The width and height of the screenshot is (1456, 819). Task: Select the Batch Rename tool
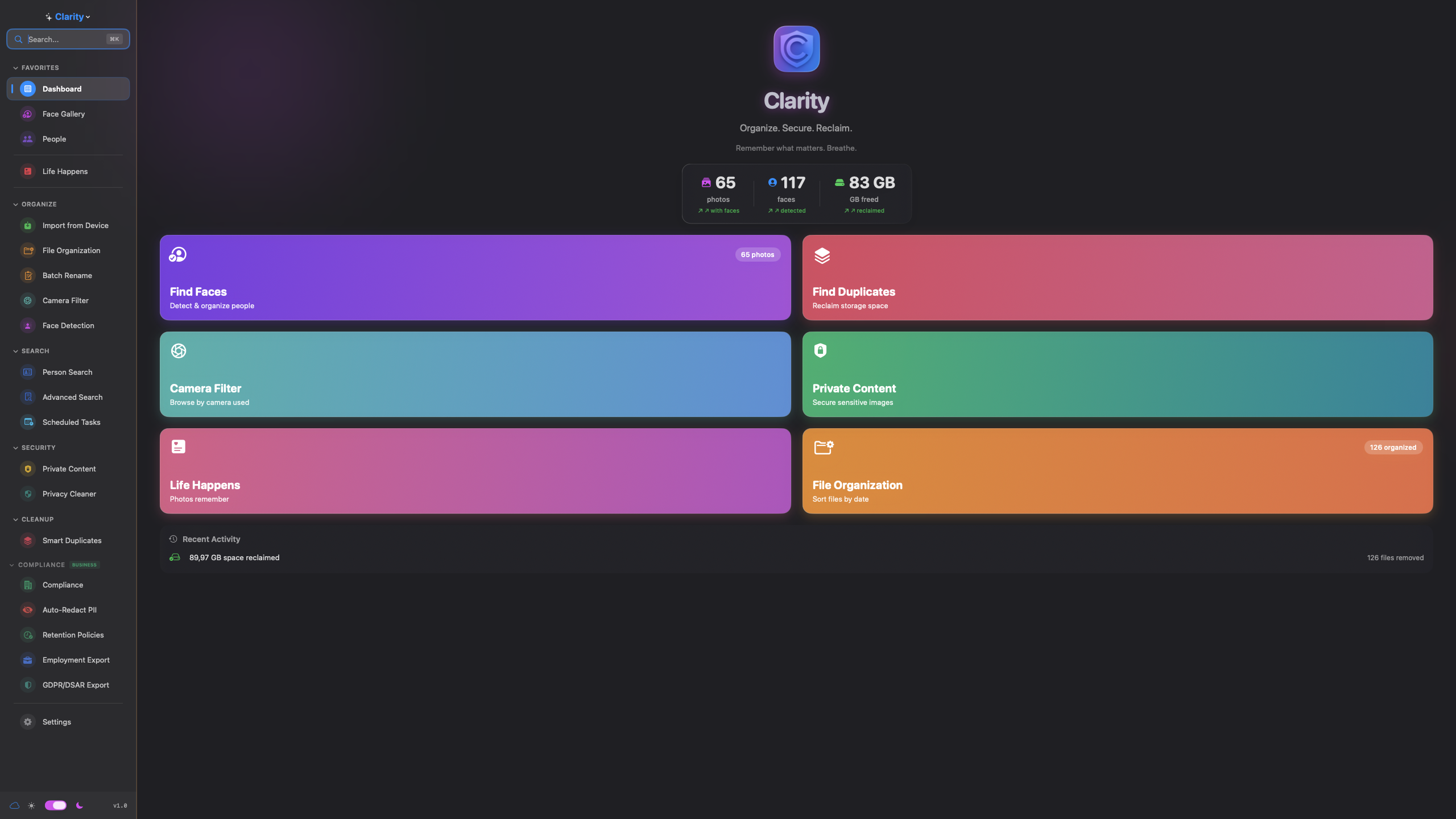(x=67, y=275)
